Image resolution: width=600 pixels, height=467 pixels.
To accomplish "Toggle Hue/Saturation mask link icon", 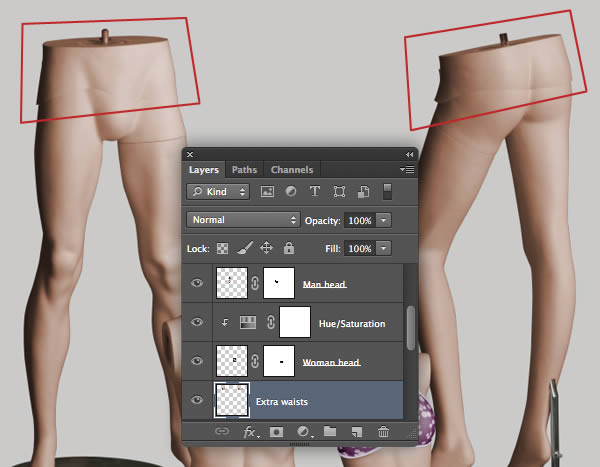I will (x=271, y=322).
